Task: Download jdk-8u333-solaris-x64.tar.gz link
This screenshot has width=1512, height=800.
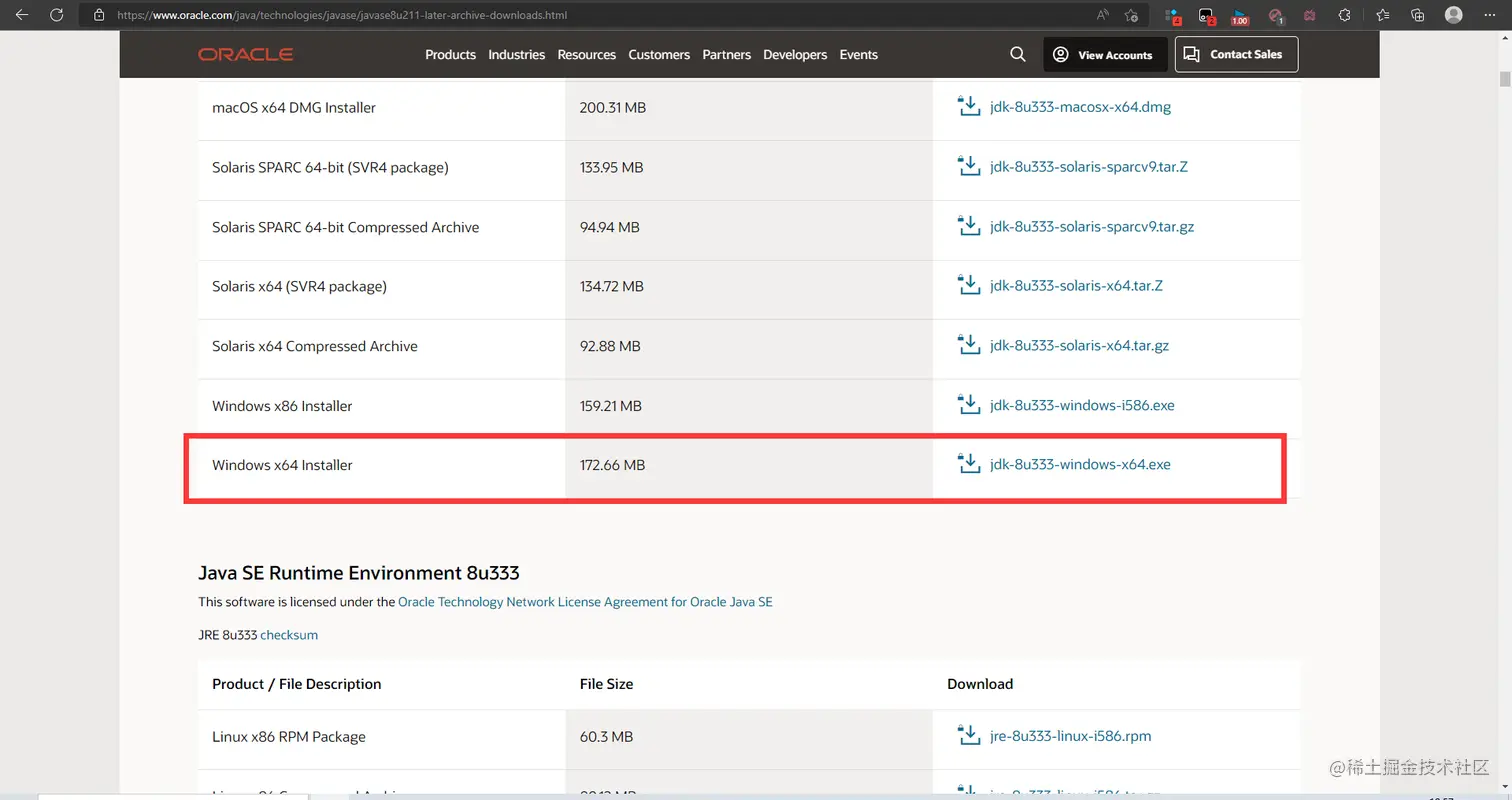Action: pos(1079,346)
